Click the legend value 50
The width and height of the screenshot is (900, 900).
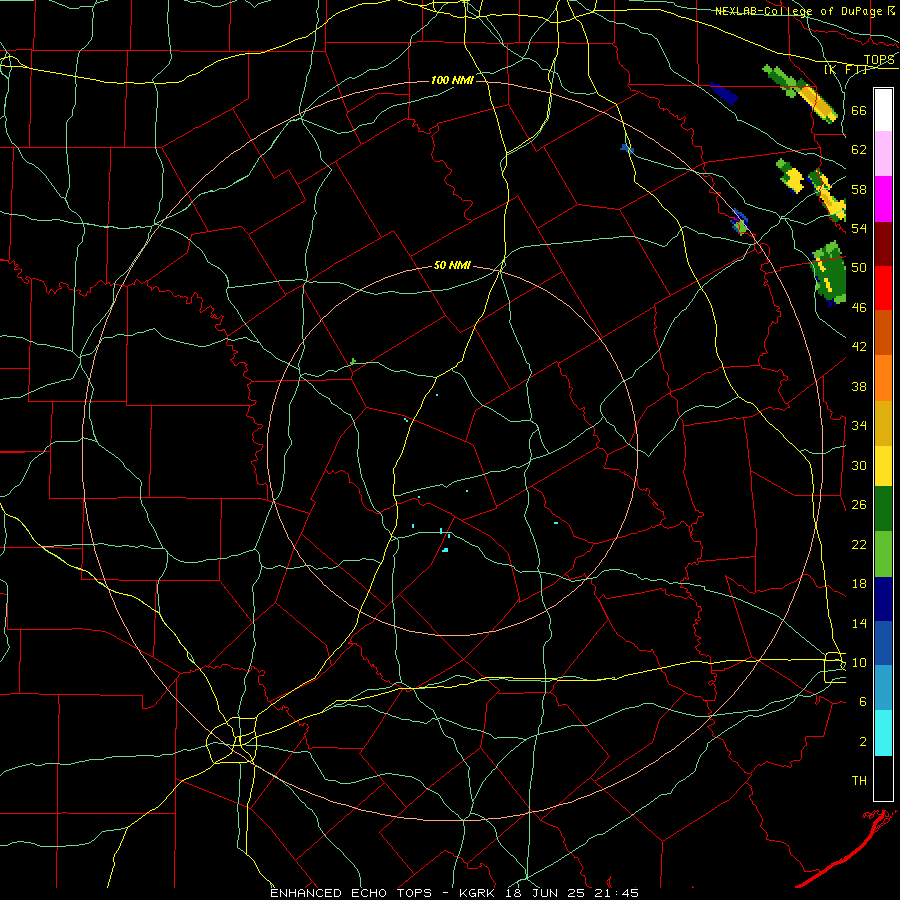point(859,268)
